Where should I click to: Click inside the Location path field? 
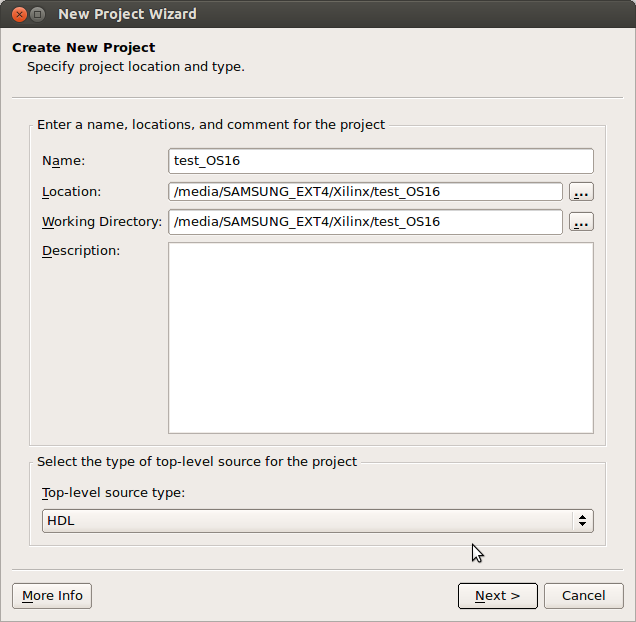(365, 192)
